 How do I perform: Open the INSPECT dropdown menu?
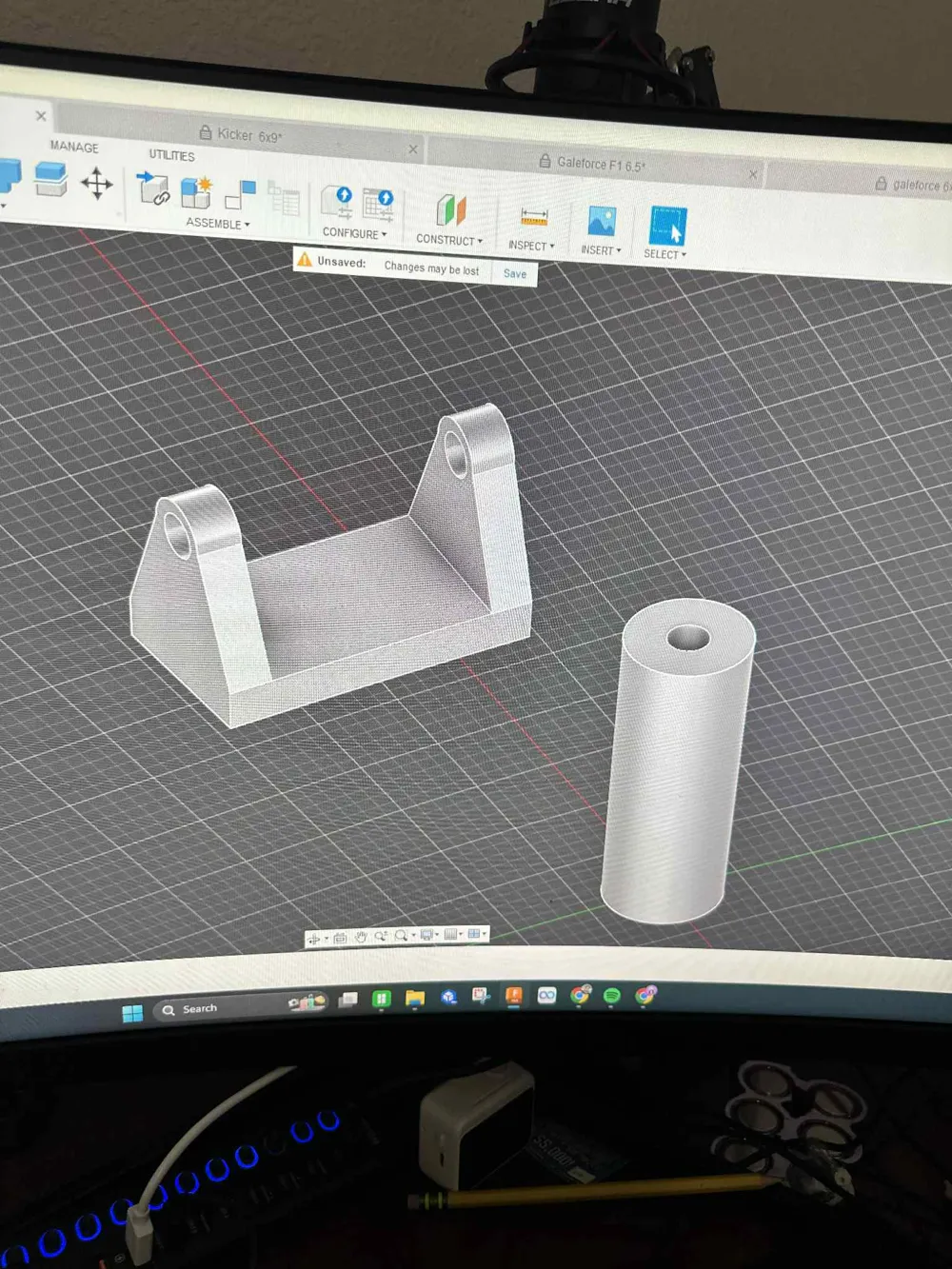(531, 246)
